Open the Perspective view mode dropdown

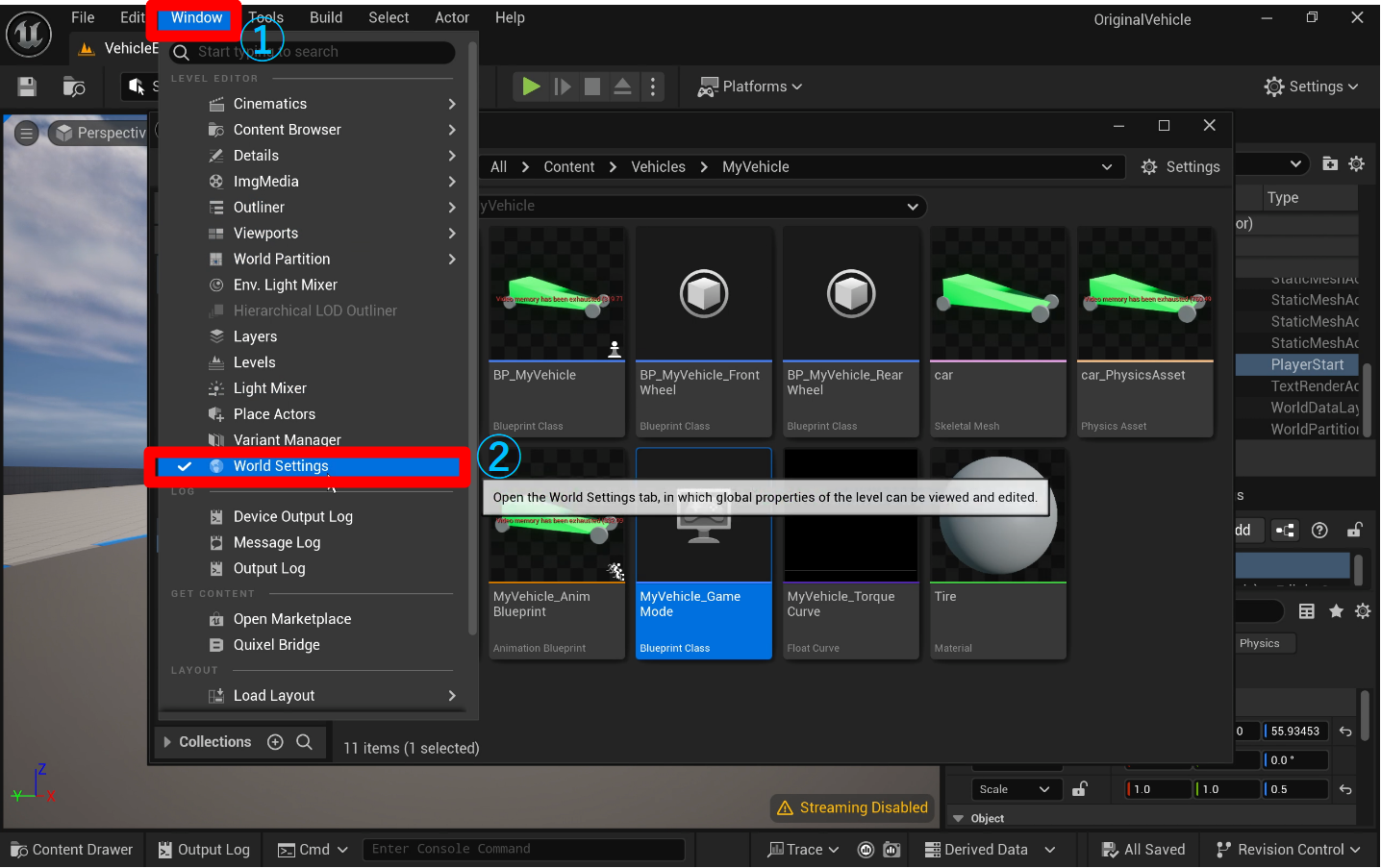[100, 133]
